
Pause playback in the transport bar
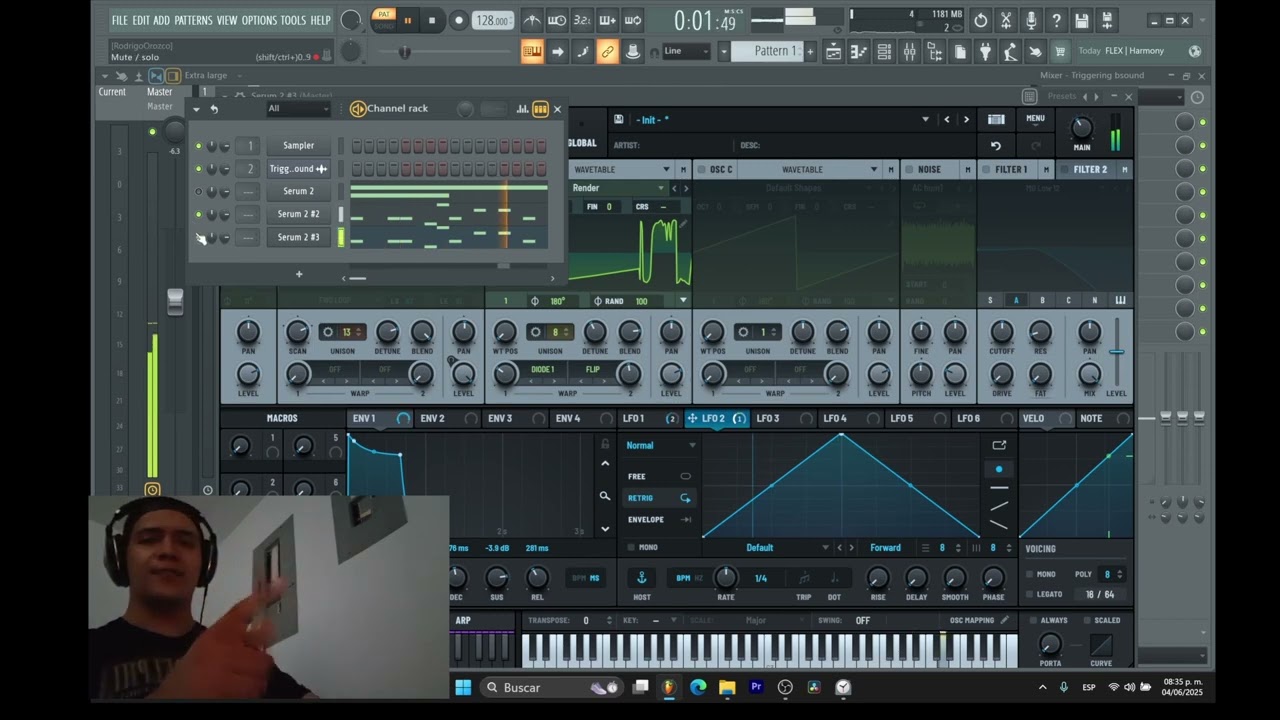(x=408, y=20)
